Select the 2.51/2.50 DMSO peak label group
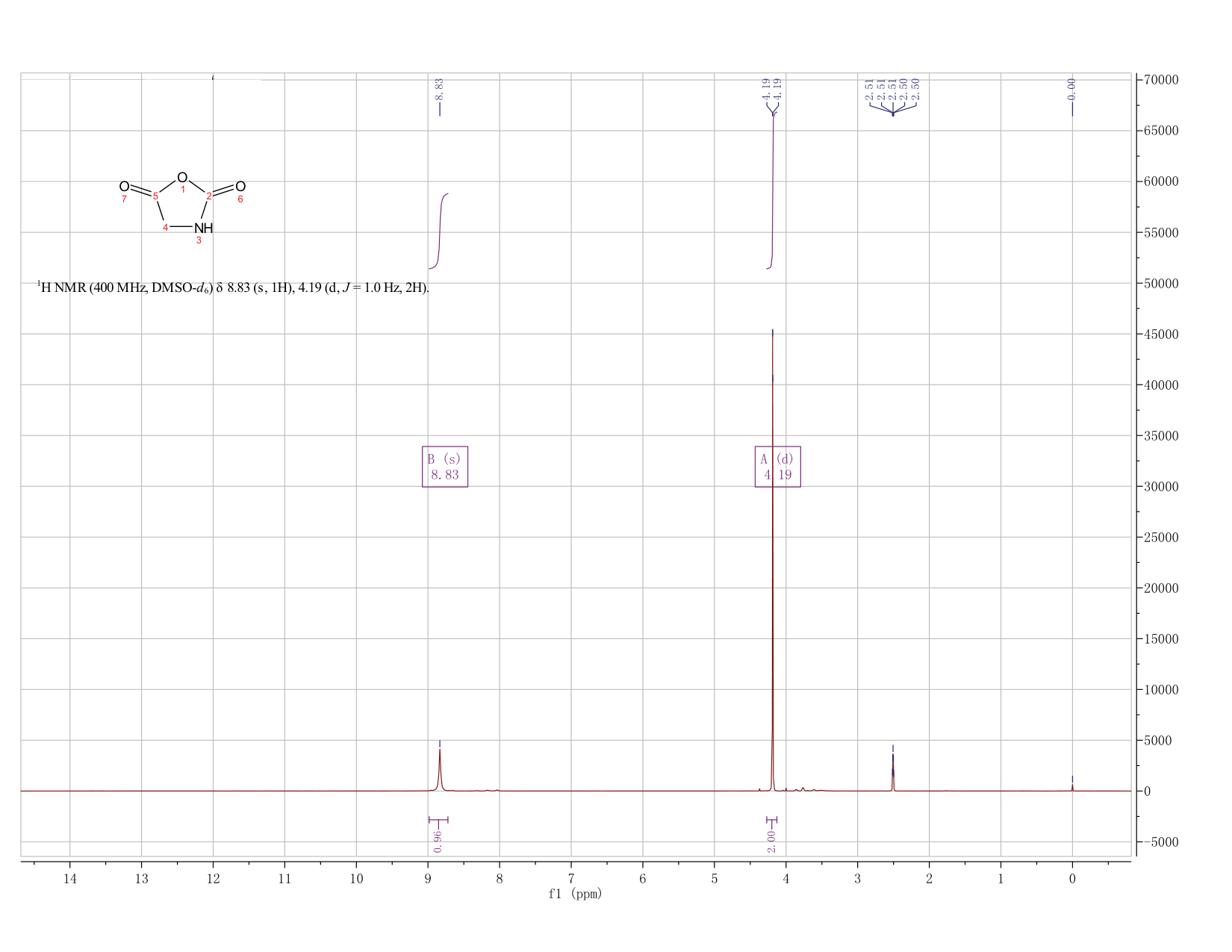Image resolution: width=1232 pixels, height=952 pixels. pyautogui.click(x=892, y=90)
